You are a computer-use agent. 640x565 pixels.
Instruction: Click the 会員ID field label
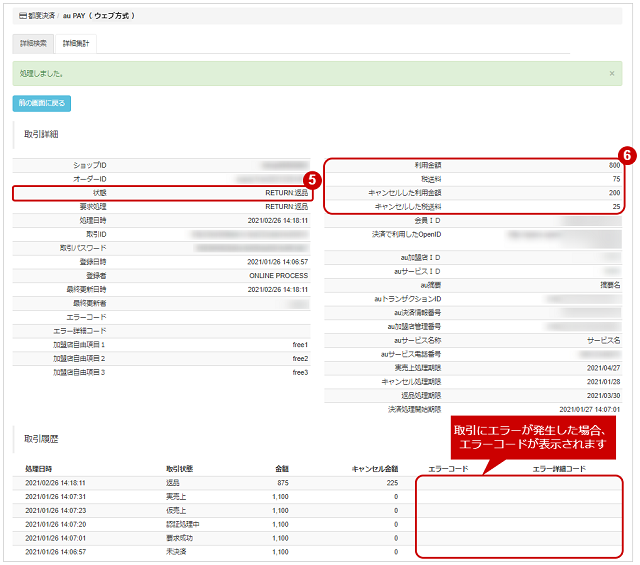click(427, 220)
